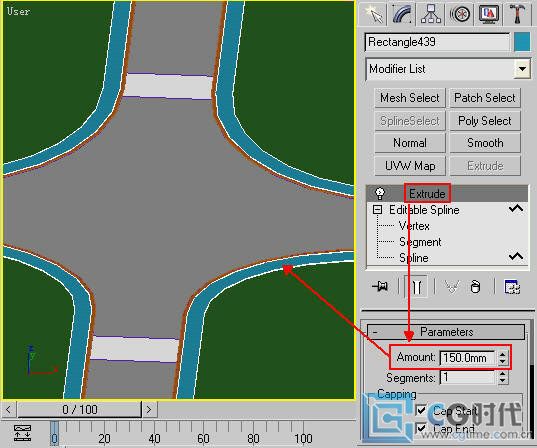The height and width of the screenshot is (448, 537).
Task: Select the Spline sub-object level
Action: (414, 258)
